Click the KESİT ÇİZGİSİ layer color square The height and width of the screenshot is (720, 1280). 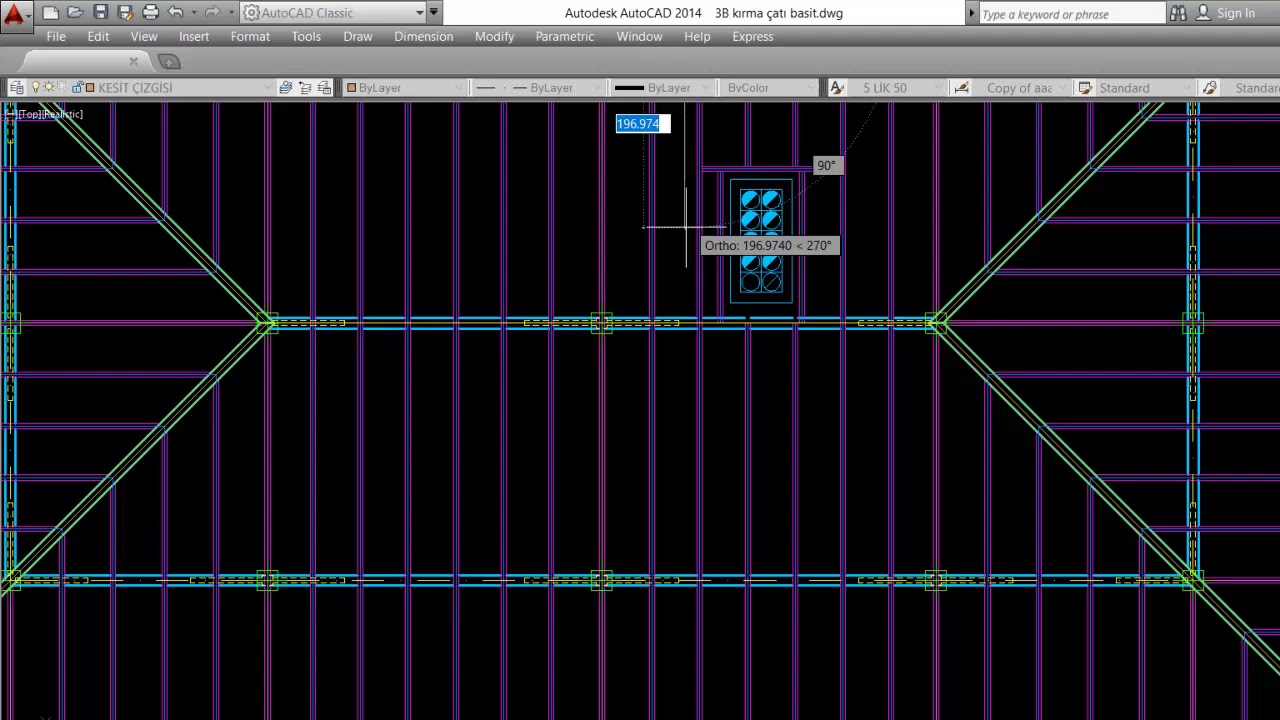pyautogui.click(x=89, y=88)
